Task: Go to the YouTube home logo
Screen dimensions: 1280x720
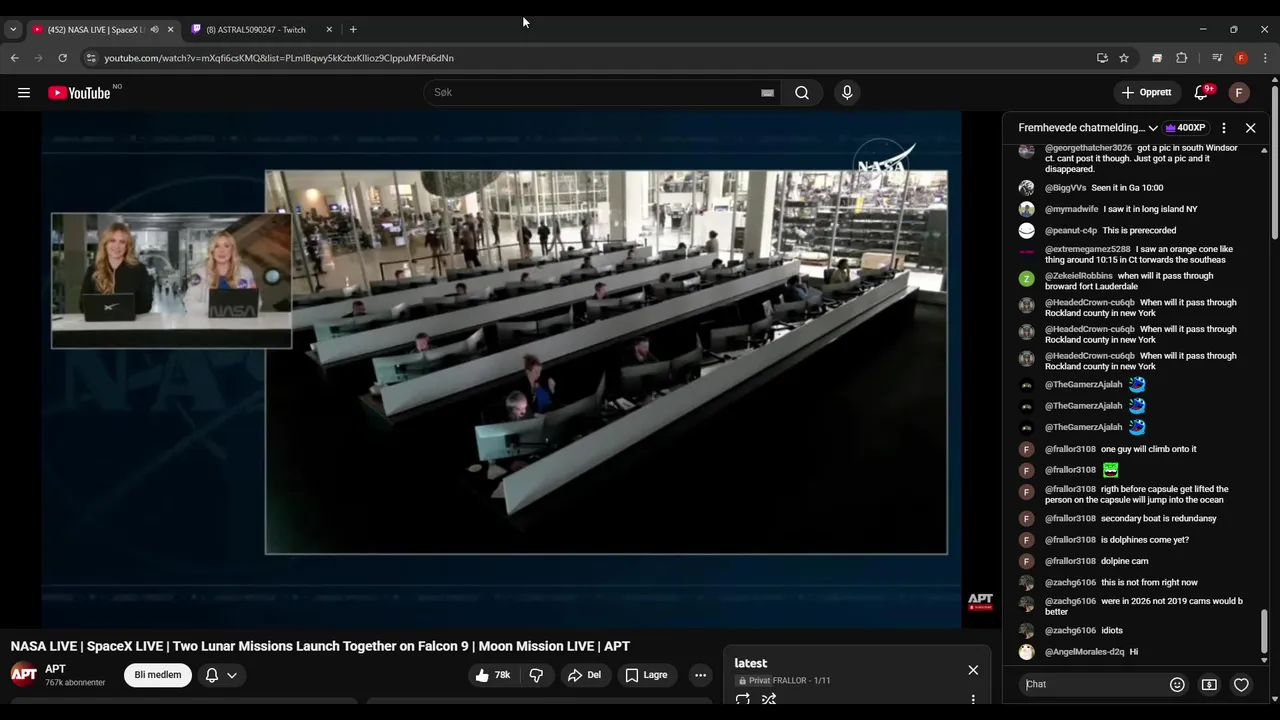Action: [79, 93]
